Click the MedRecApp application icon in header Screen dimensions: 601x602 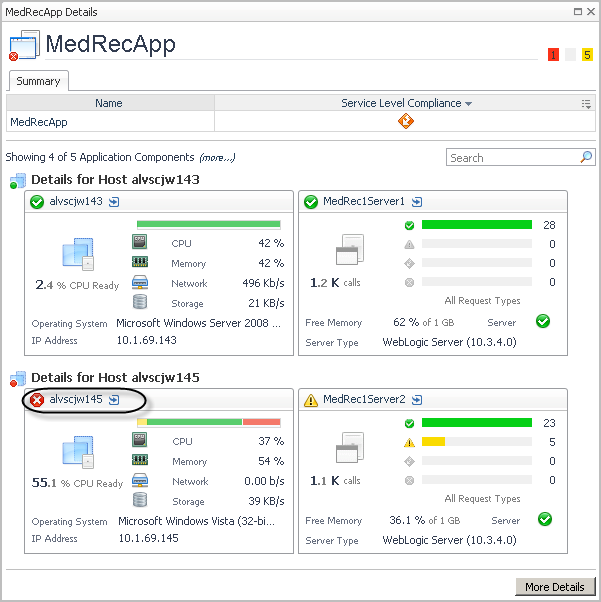point(24,45)
